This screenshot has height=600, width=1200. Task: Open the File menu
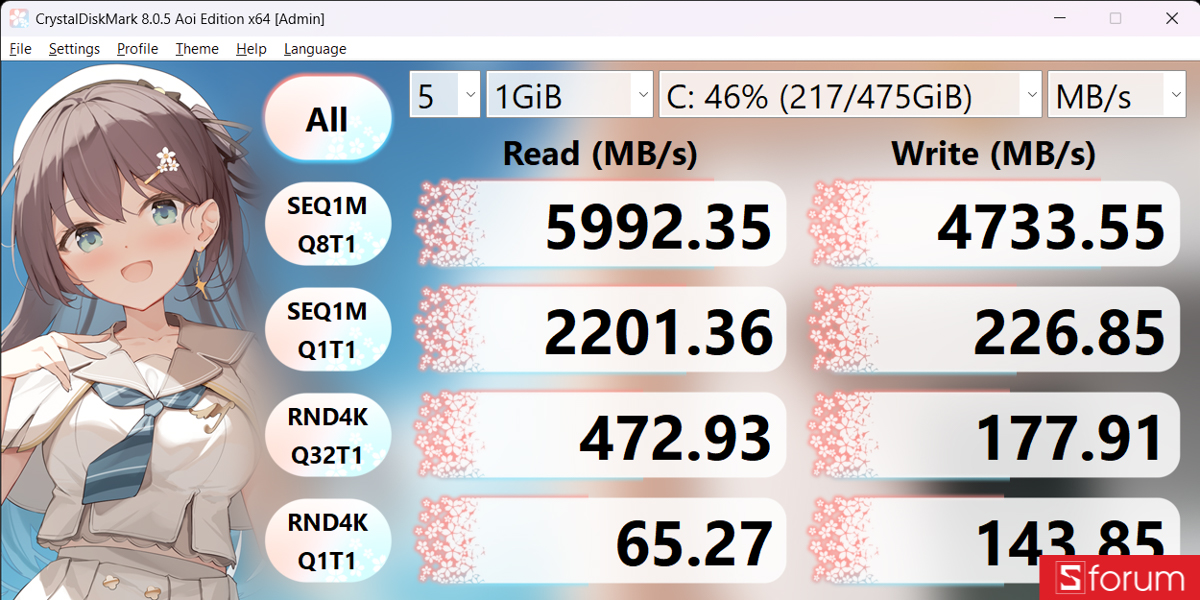[20, 49]
